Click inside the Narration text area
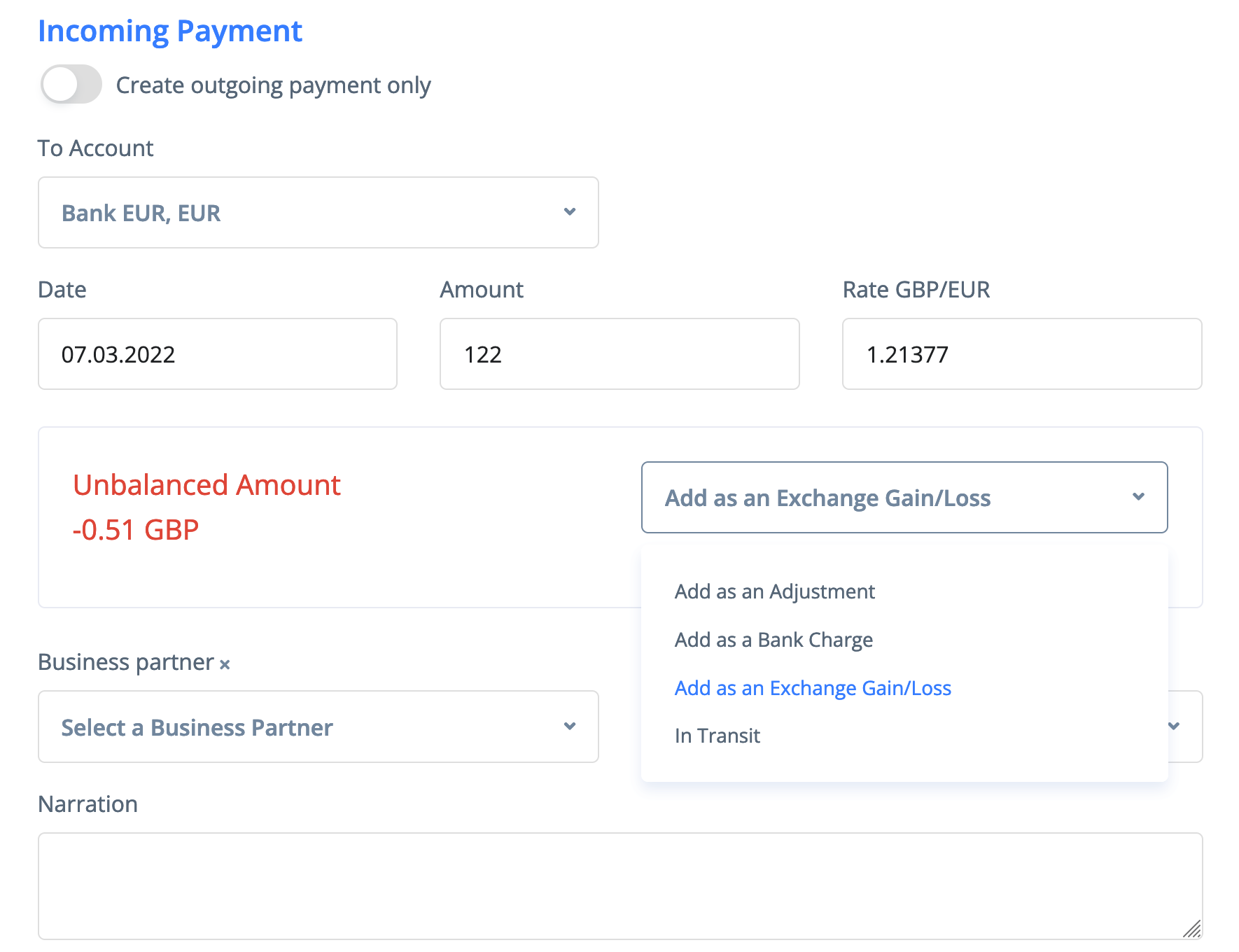Viewport: 1239px width, 952px height. click(619, 885)
